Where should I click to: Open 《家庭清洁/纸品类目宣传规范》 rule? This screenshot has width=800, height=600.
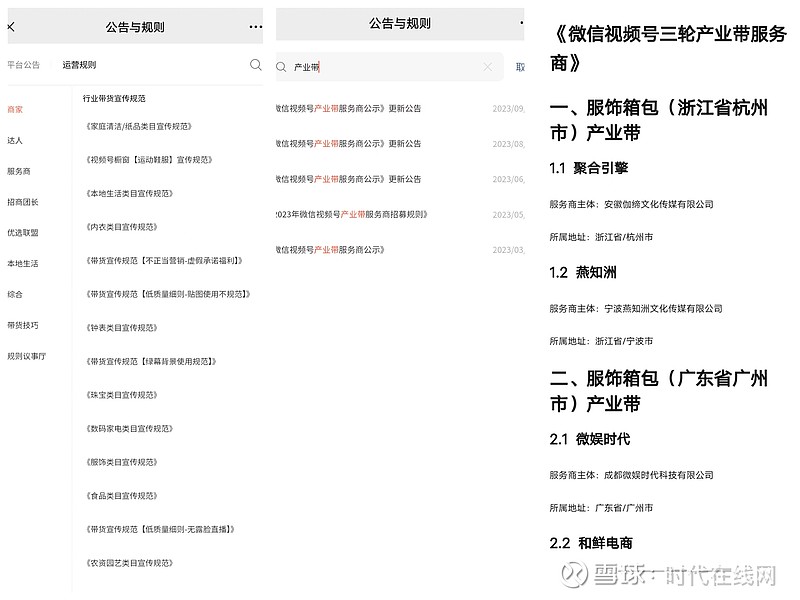pyautogui.click(x=138, y=126)
